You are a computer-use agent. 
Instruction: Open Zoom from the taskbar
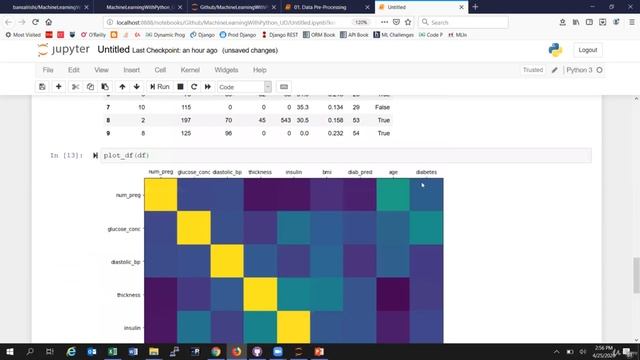pyautogui.click(x=278, y=351)
